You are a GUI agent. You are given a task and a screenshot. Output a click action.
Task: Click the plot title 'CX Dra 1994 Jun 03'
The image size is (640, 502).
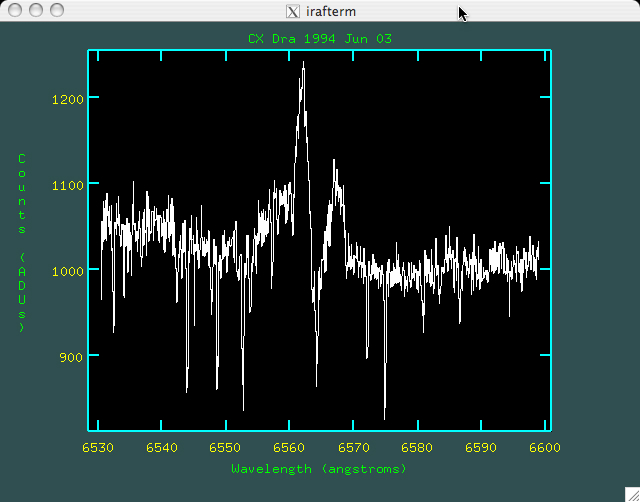coord(320,39)
